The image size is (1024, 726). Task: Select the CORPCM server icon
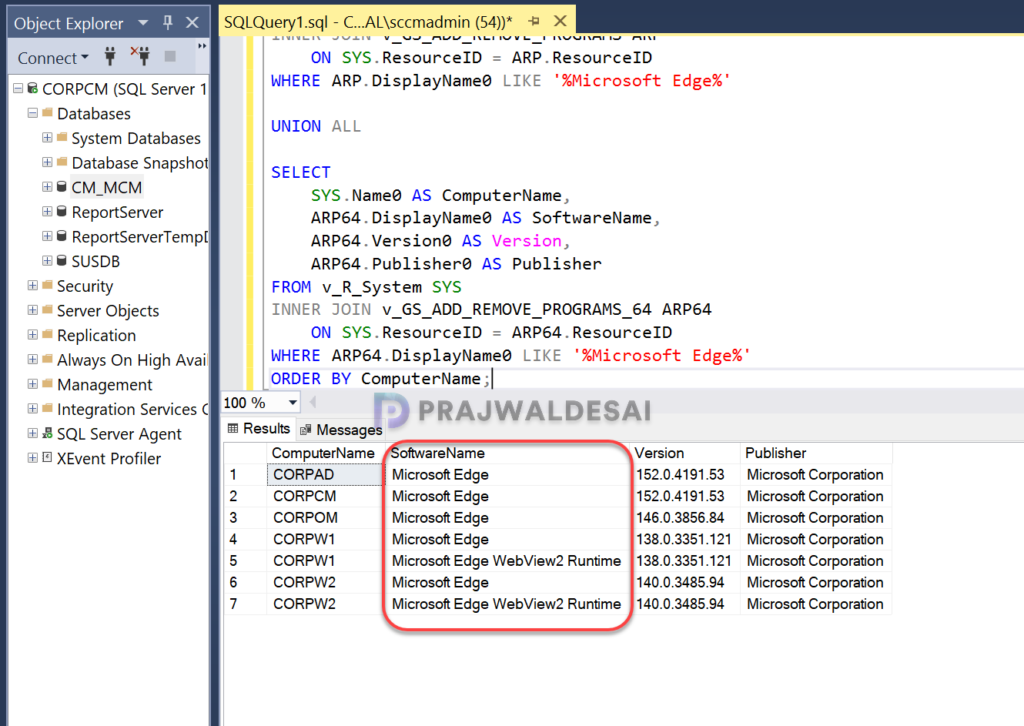click(x=32, y=88)
